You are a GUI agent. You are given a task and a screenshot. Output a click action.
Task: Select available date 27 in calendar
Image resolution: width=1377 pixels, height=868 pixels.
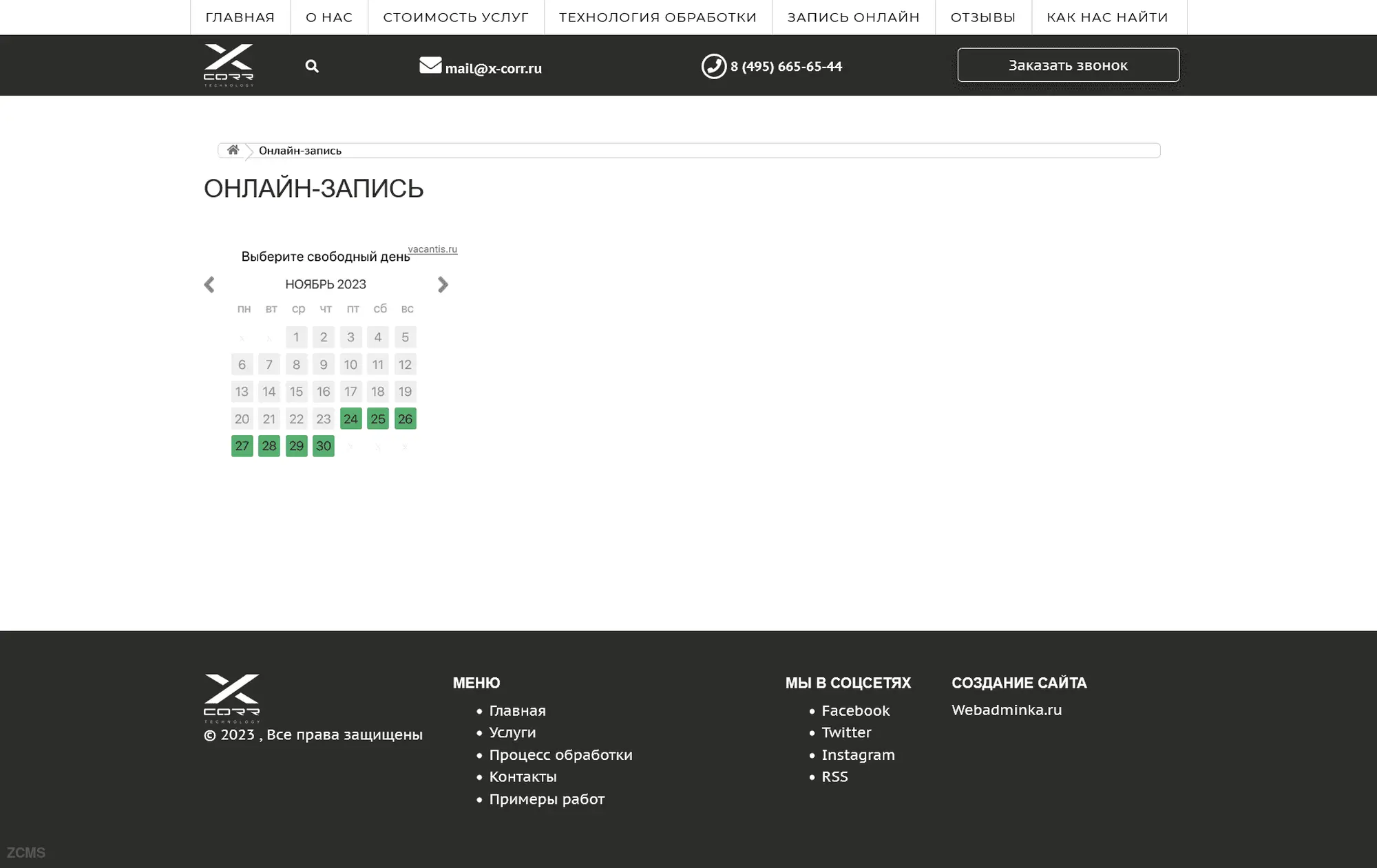coord(242,446)
